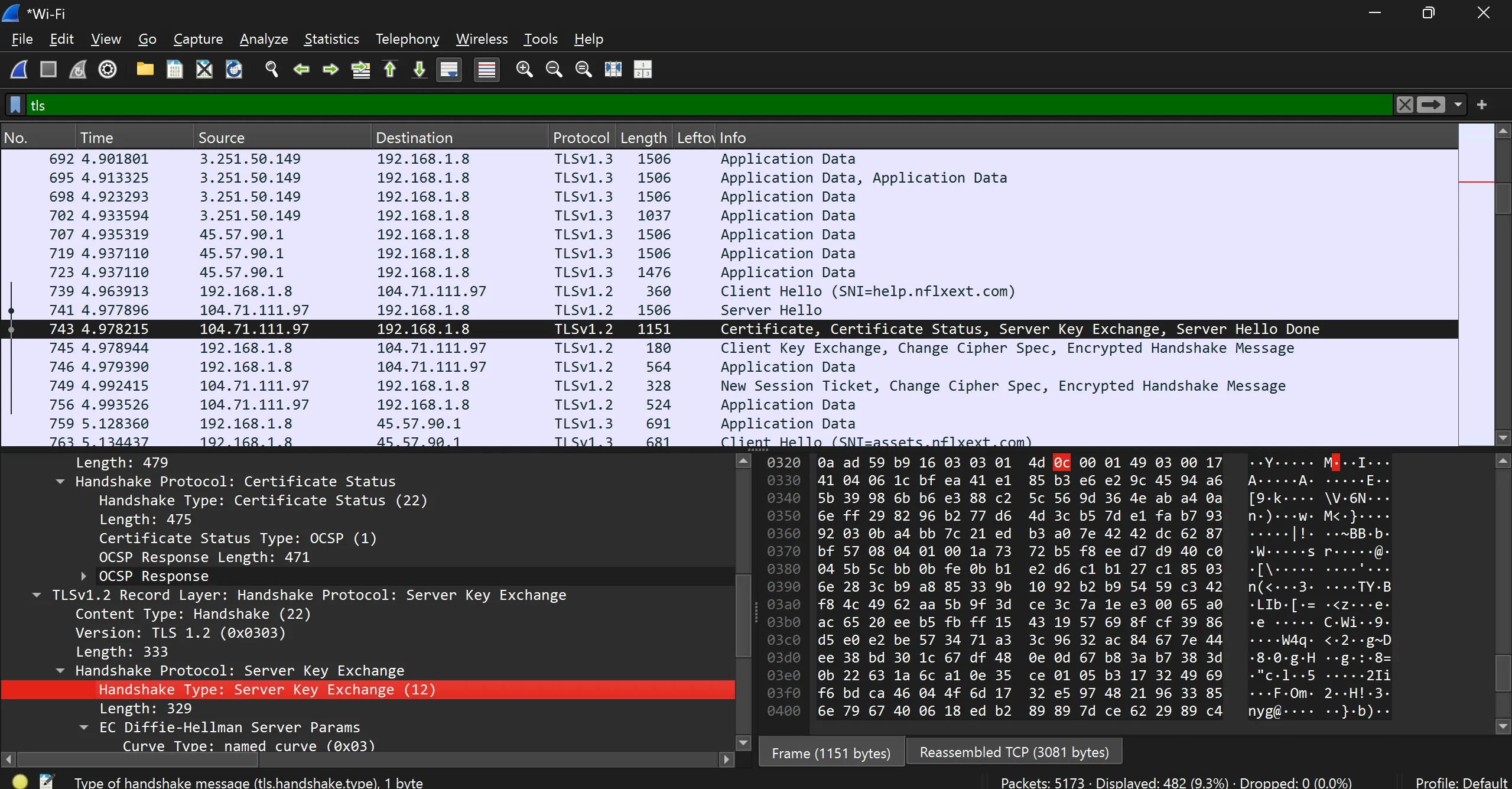Viewport: 1512px width, 789px height.
Task: Toggle packet list colorization
Action: (x=487, y=70)
